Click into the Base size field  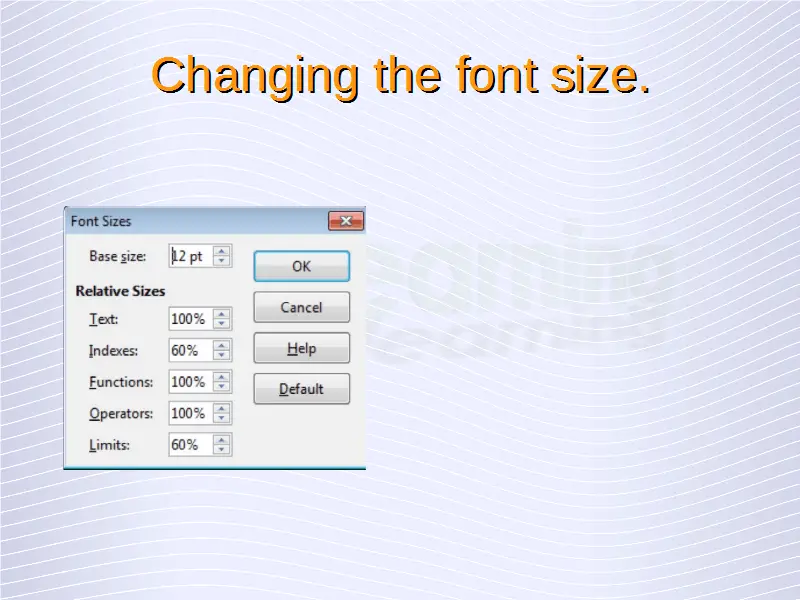coord(190,257)
